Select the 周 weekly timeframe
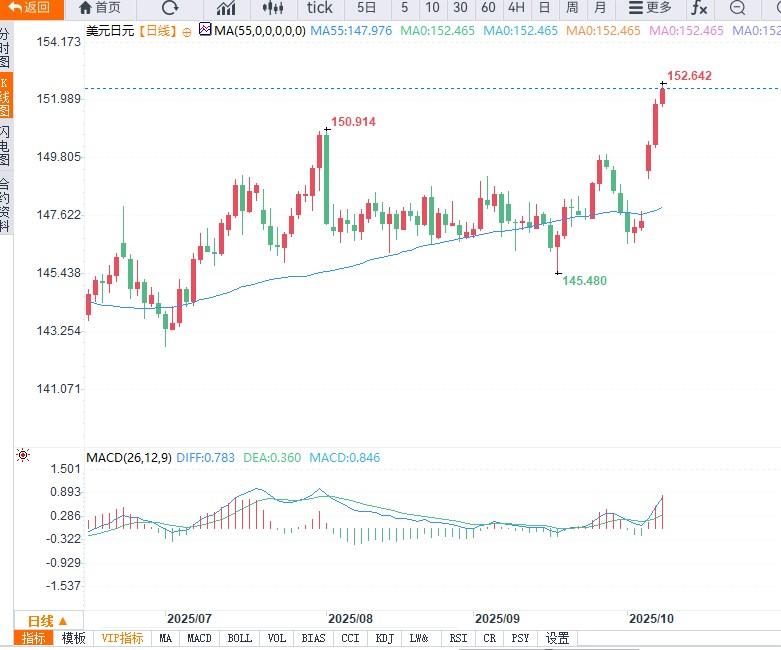The height and width of the screenshot is (650, 781). (x=571, y=8)
